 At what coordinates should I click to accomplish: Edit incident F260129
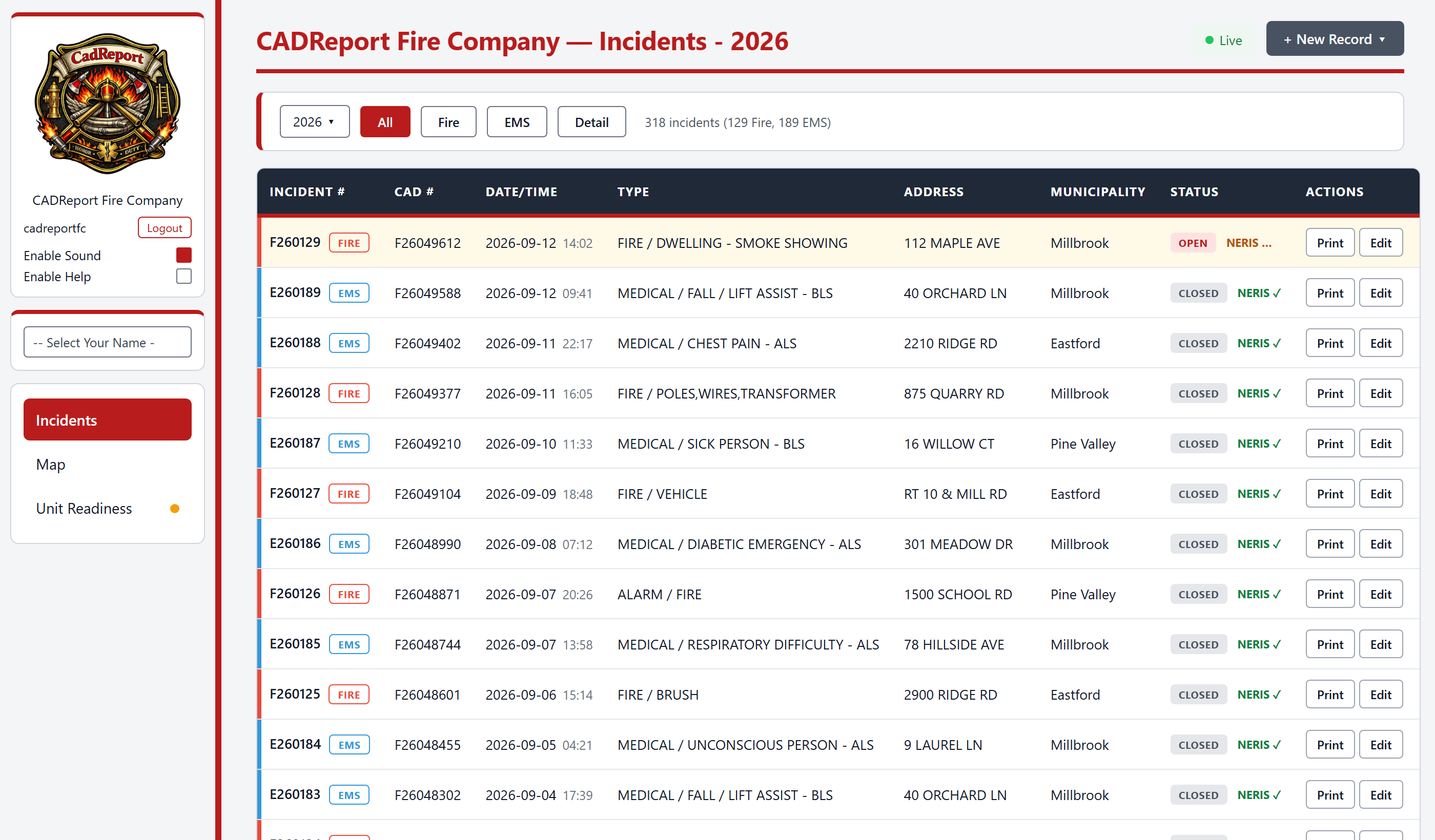(x=1380, y=243)
